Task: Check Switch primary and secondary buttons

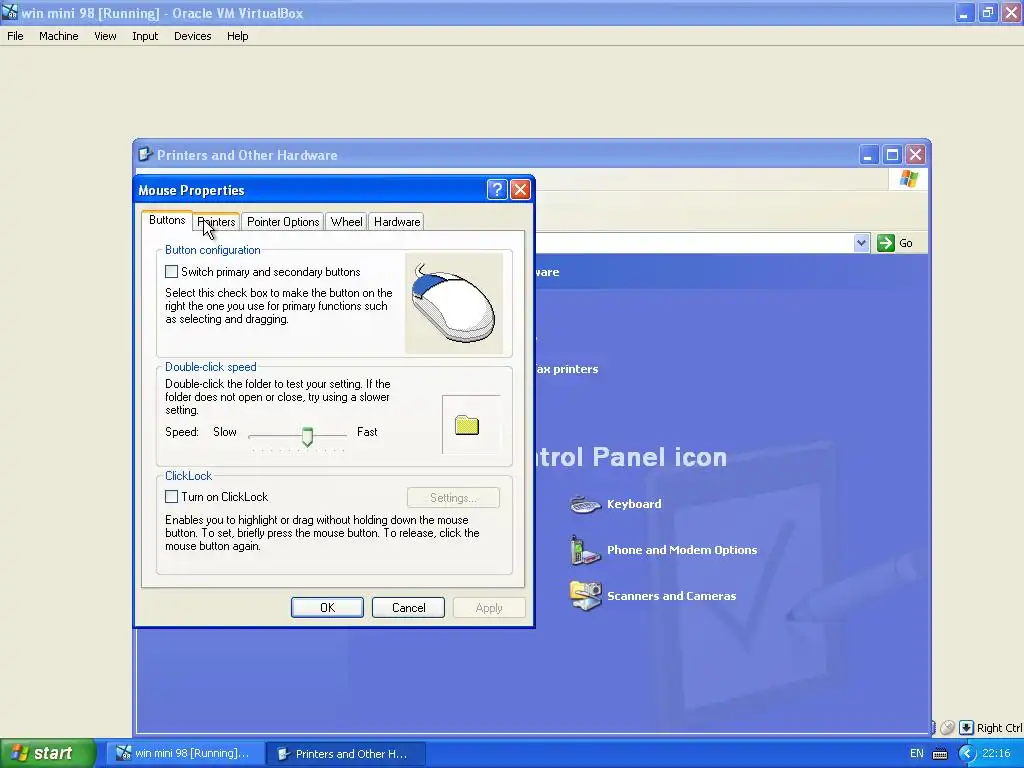Action: [171, 272]
